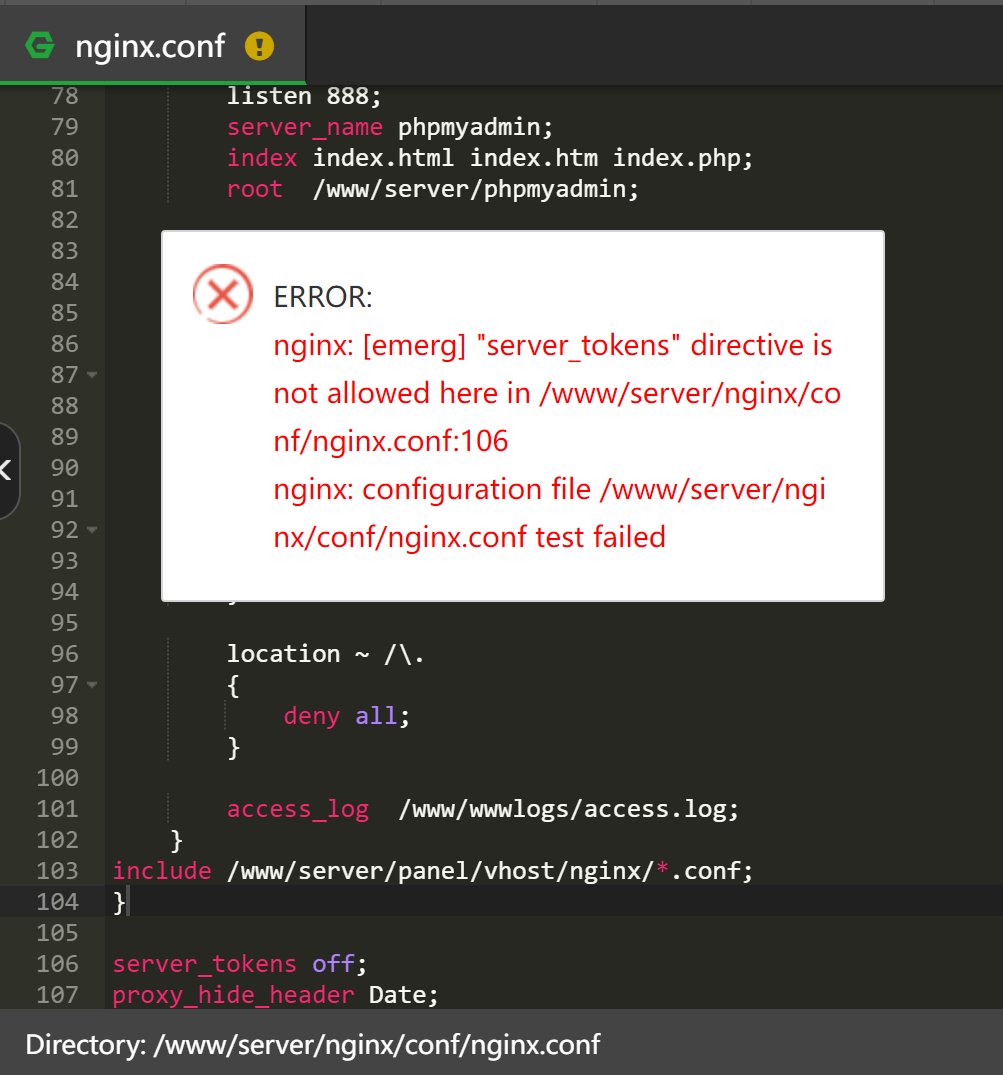Fold the location block at line 97
Screen dimensions: 1003x1075
tap(92, 685)
